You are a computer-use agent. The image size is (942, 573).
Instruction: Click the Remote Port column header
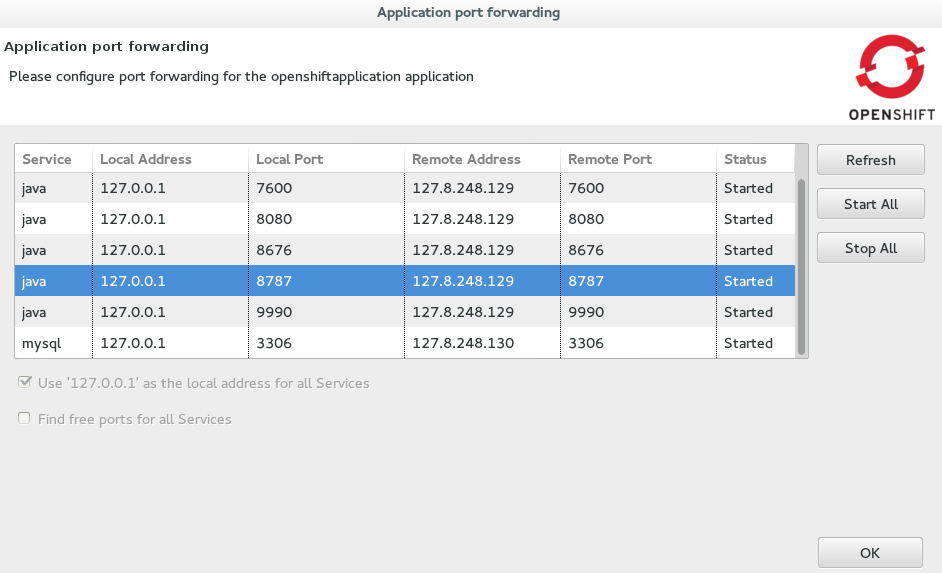pyautogui.click(x=639, y=159)
